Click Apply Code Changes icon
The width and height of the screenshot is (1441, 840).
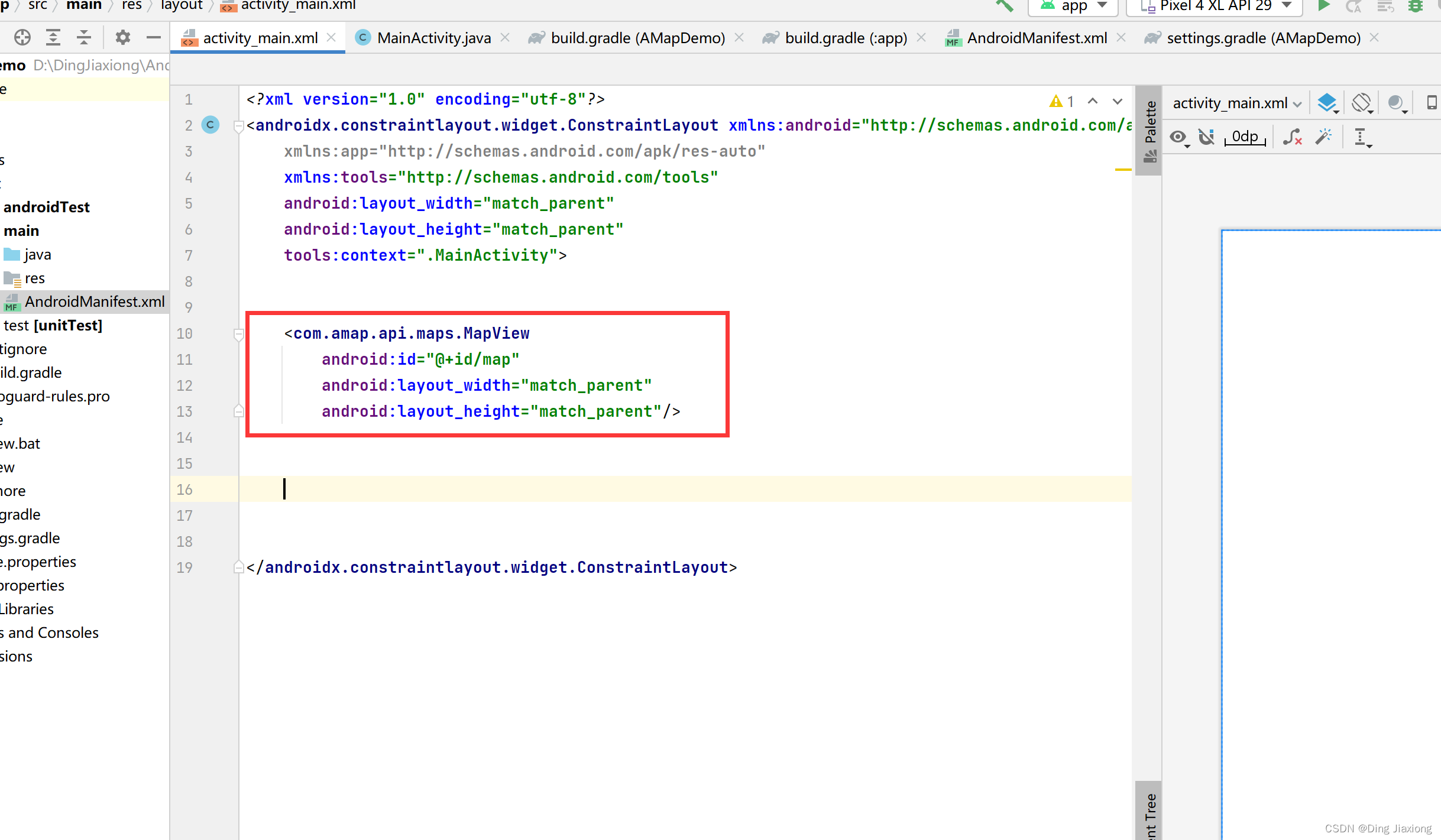click(1385, 7)
